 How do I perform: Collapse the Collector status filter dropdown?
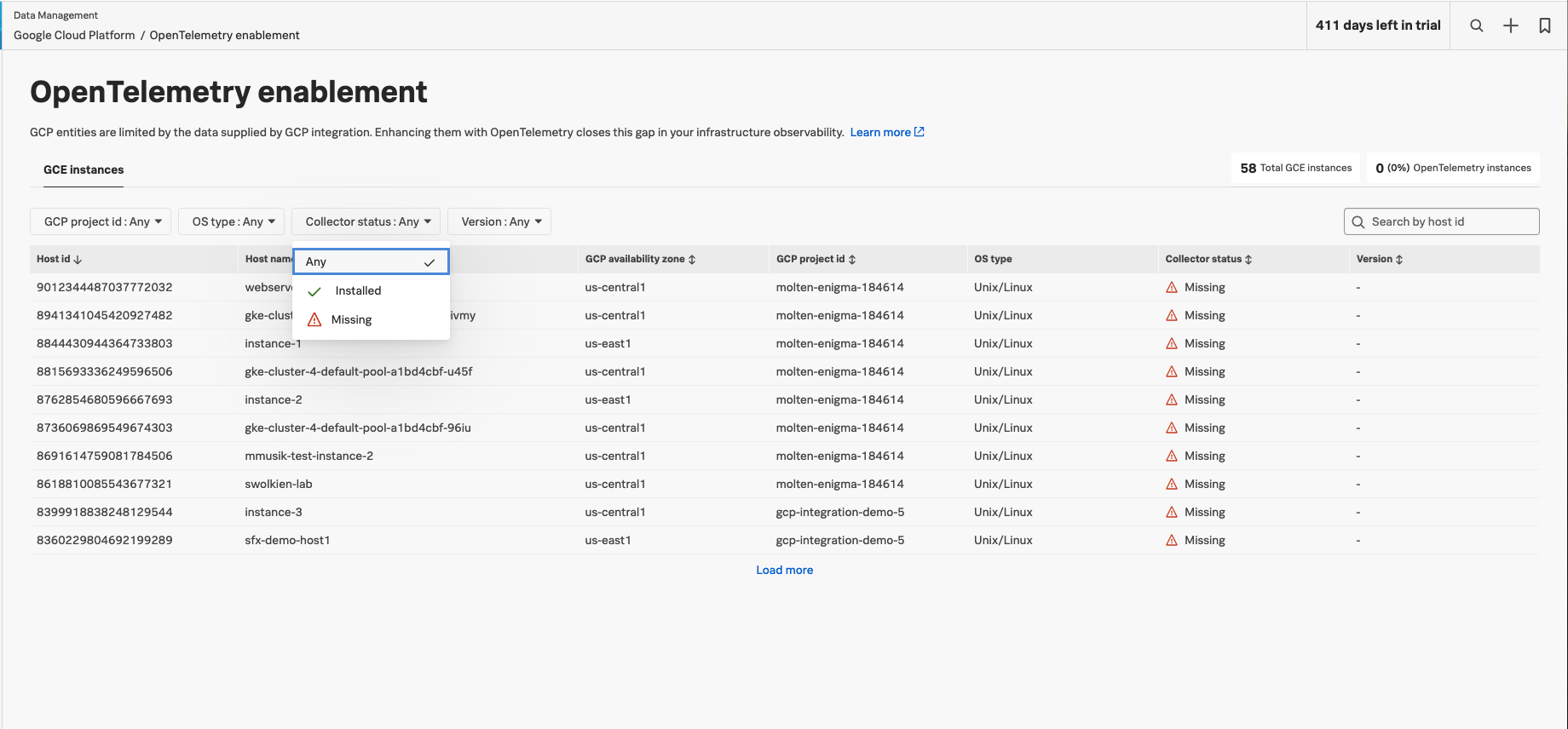pyautogui.click(x=366, y=221)
